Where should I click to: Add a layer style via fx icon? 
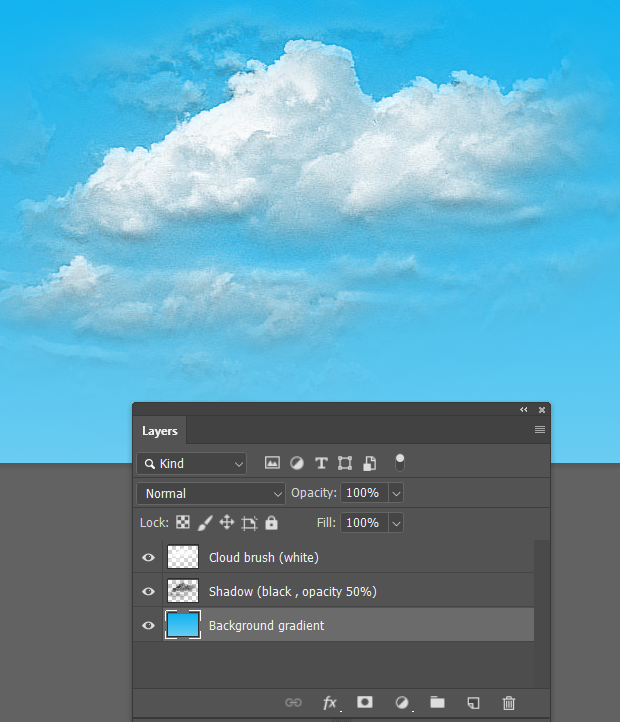pos(330,703)
